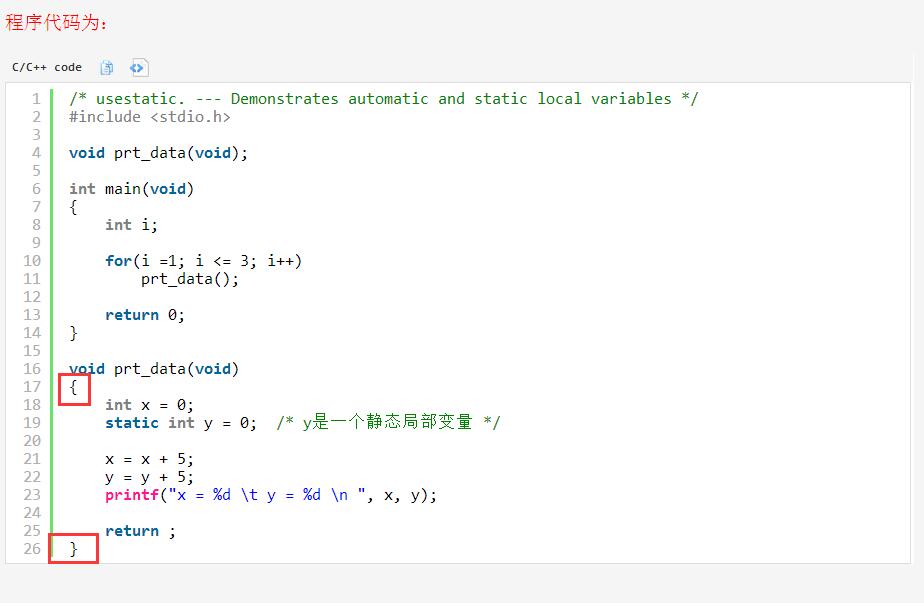The height and width of the screenshot is (603, 924).
Task: Click line number 1 in the gutter
Action: tap(37, 98)
